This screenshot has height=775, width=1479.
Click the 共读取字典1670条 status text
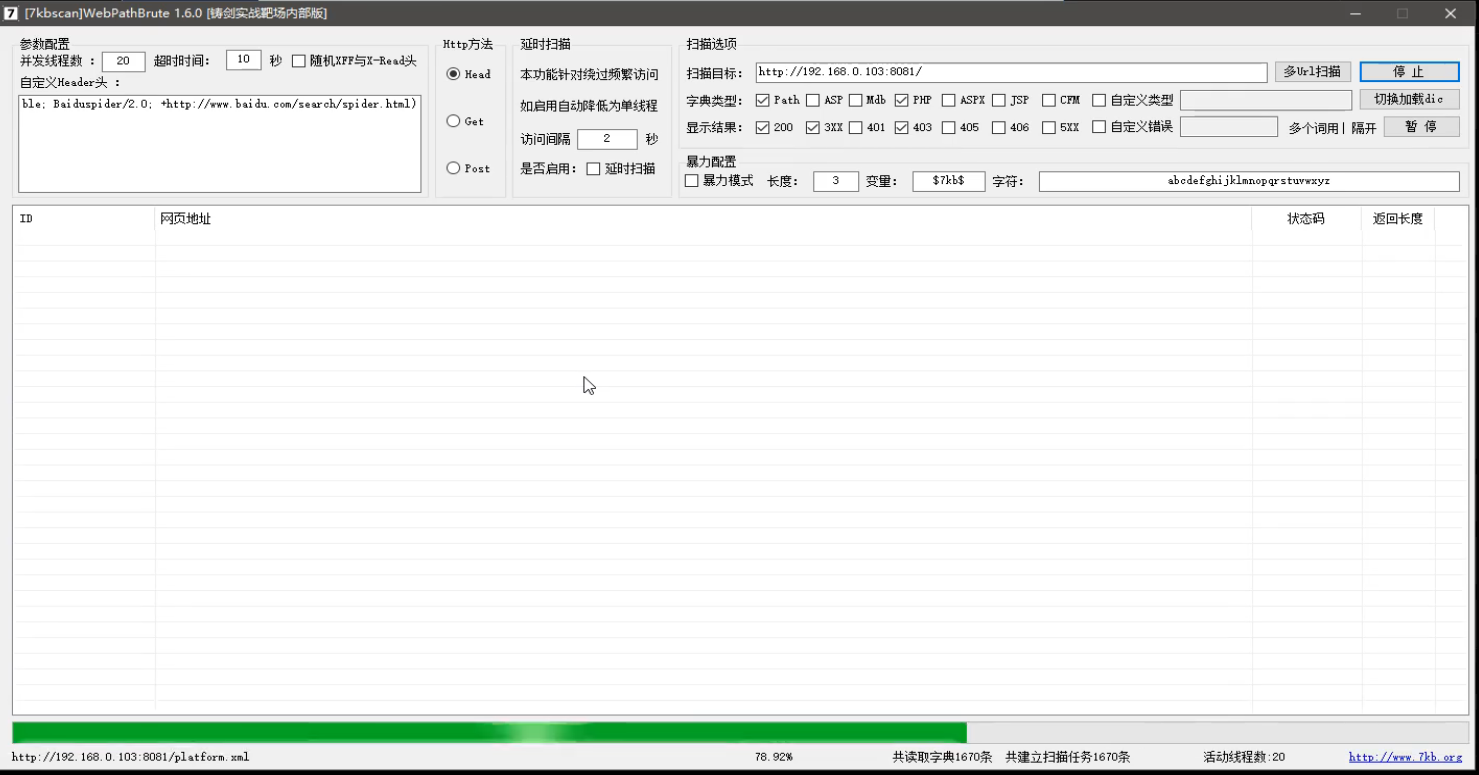coord(942,757)
